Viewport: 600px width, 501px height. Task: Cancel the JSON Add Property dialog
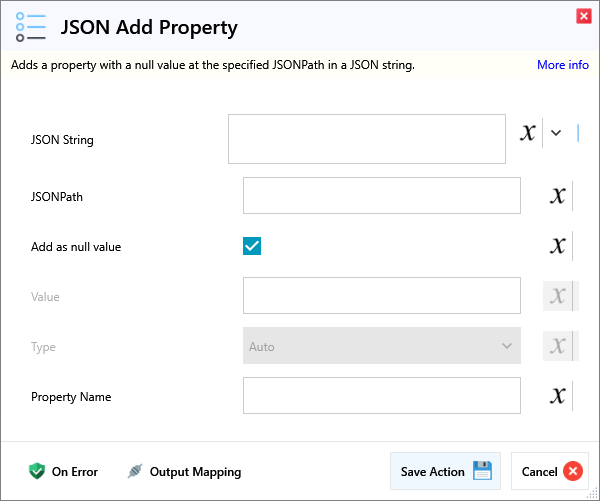549,472
